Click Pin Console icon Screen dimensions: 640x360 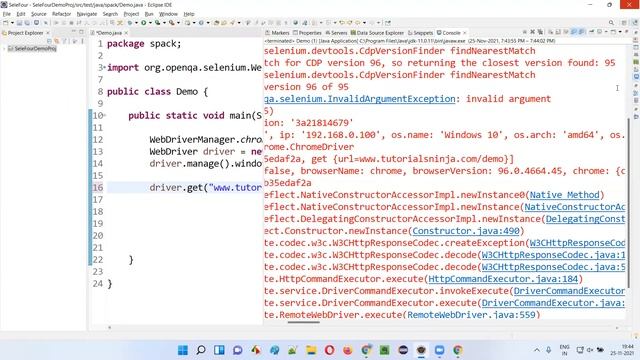(592, 32)
